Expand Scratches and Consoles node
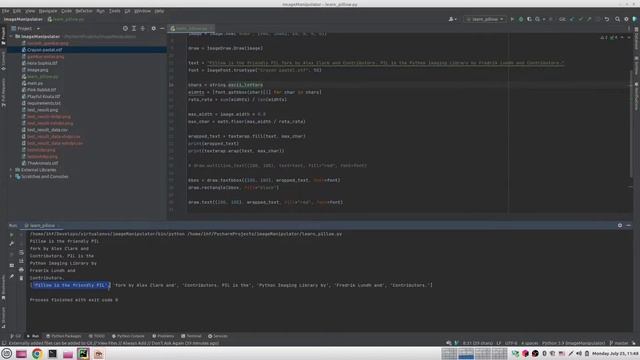640x360 pixels. [x=11, y=177]
